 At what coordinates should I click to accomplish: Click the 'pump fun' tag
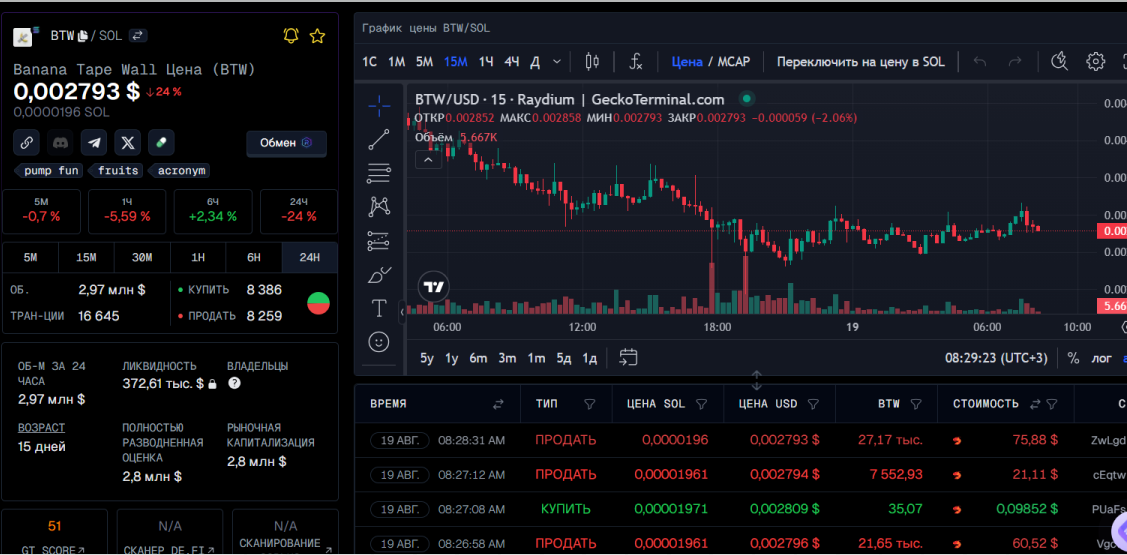click(50, 170)
